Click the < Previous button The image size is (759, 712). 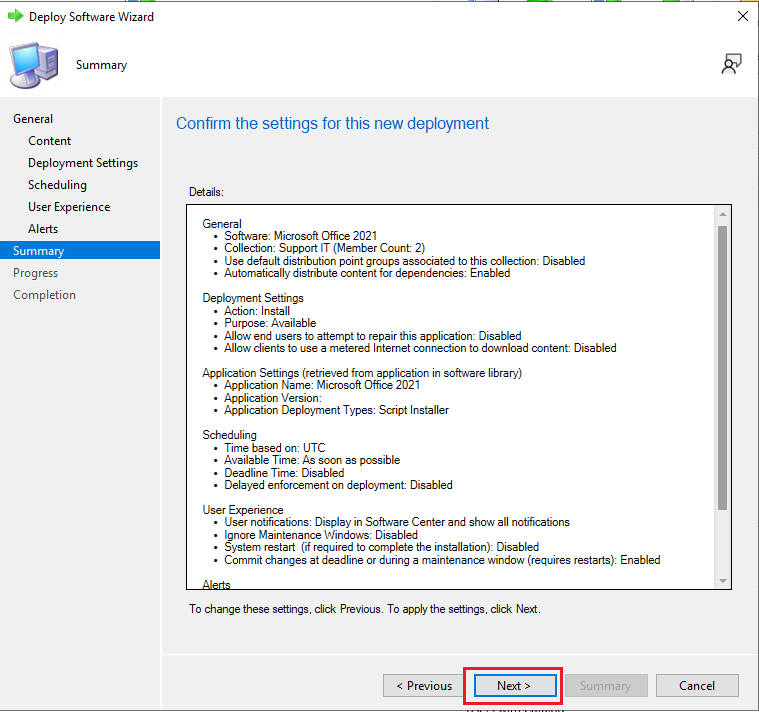(x=424, y=686)
